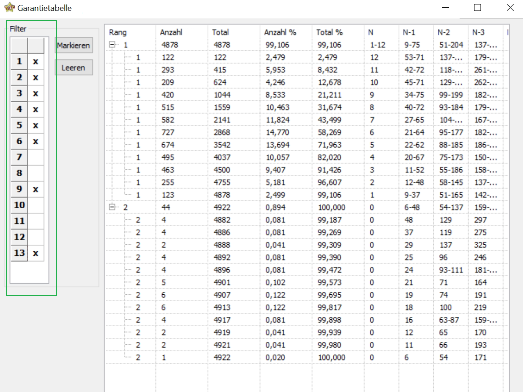Click the 1-12 value in column N
Image resolution: width=523 pixels, height=392 pixels.
(378, 45)
